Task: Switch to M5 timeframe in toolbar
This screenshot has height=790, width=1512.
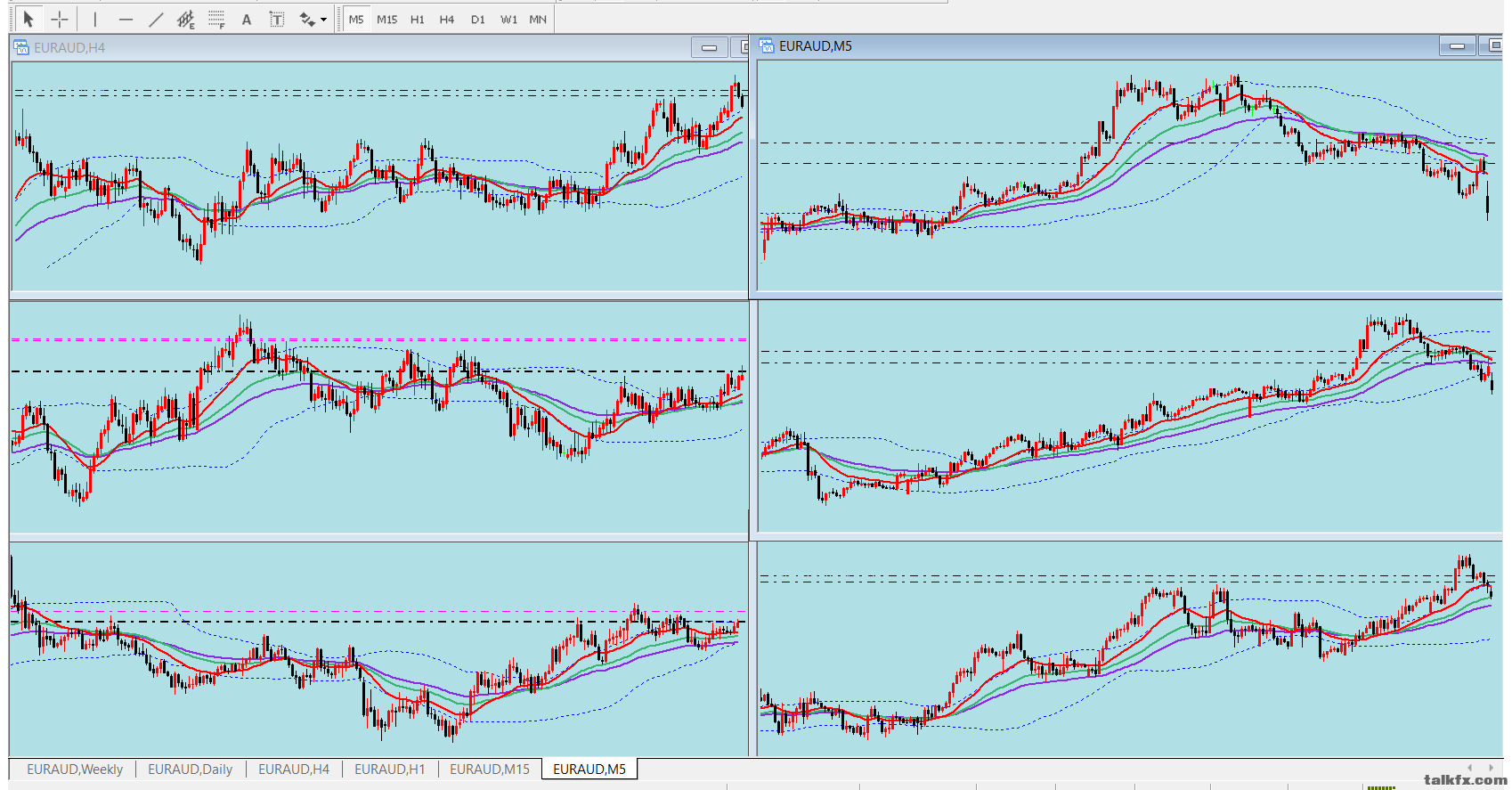Action: pyautogui.click(x=356, y=19)
